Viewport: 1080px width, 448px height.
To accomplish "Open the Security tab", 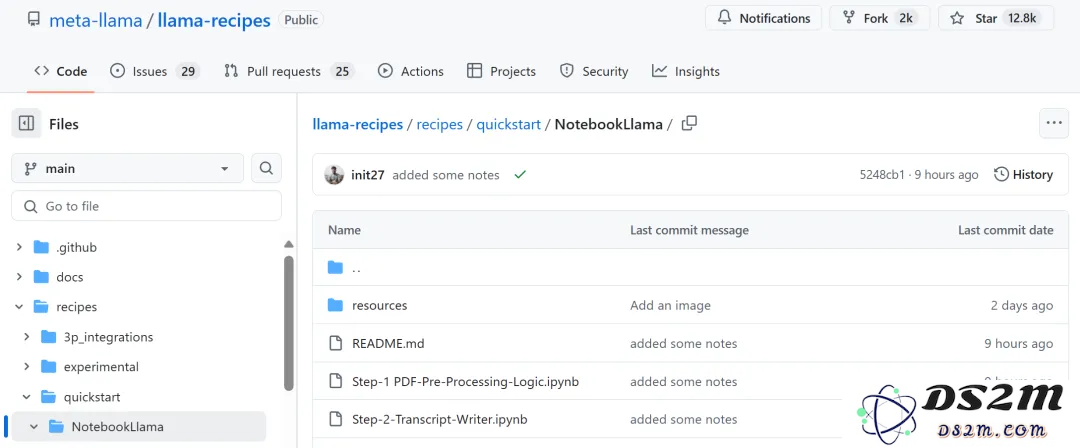I will pos(594,71).
